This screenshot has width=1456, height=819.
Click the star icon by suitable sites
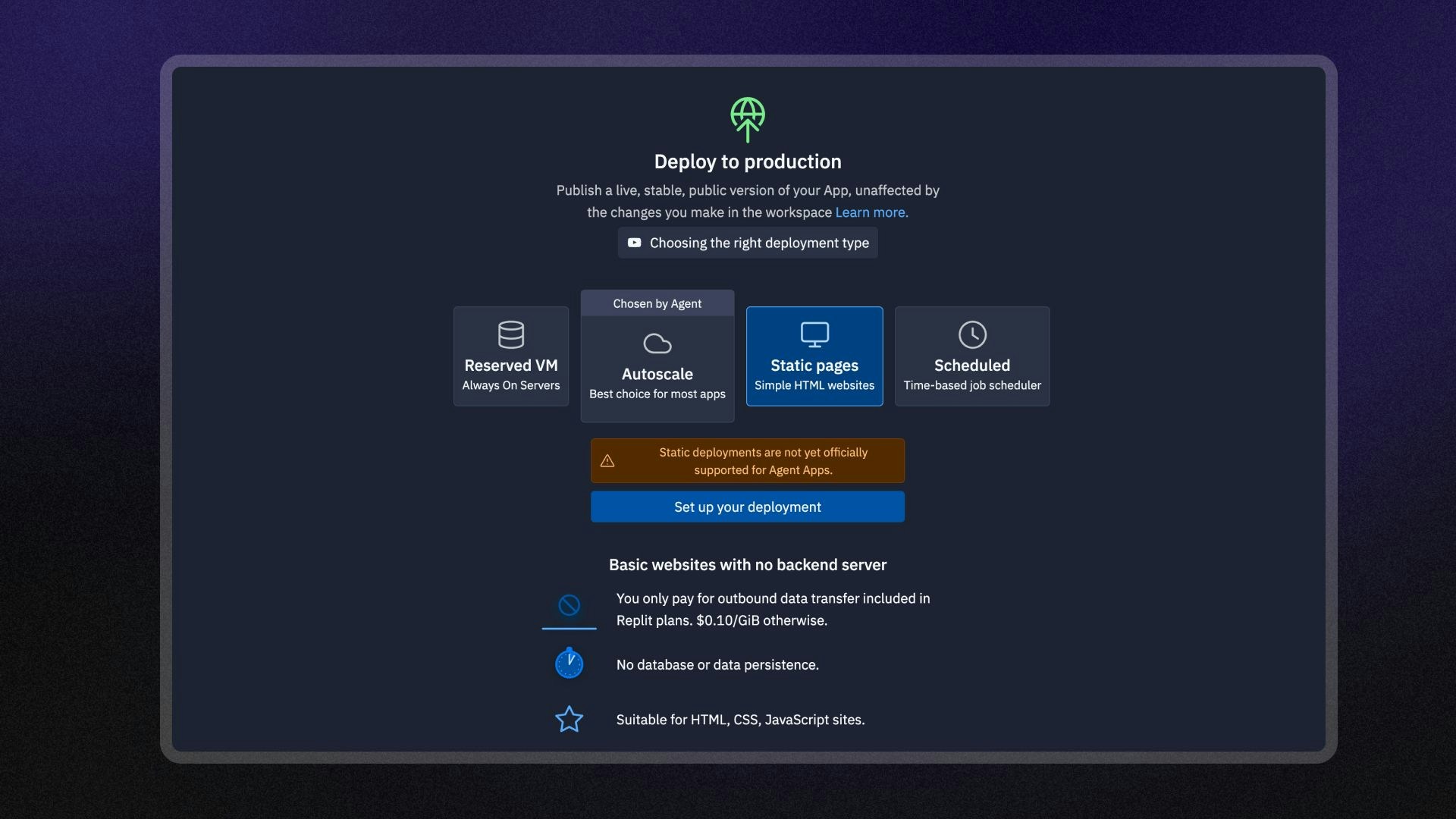569,720
